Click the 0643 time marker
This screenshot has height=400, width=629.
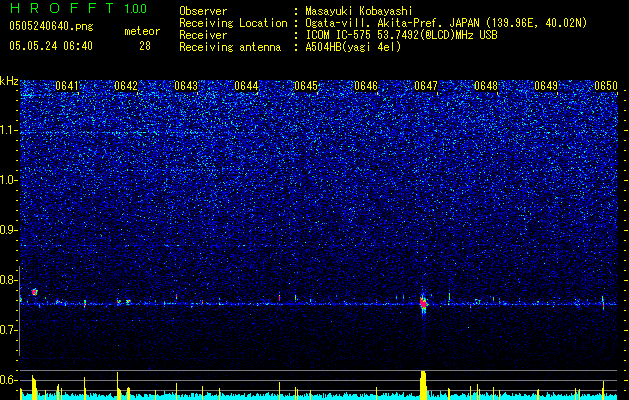coord(186,86)
